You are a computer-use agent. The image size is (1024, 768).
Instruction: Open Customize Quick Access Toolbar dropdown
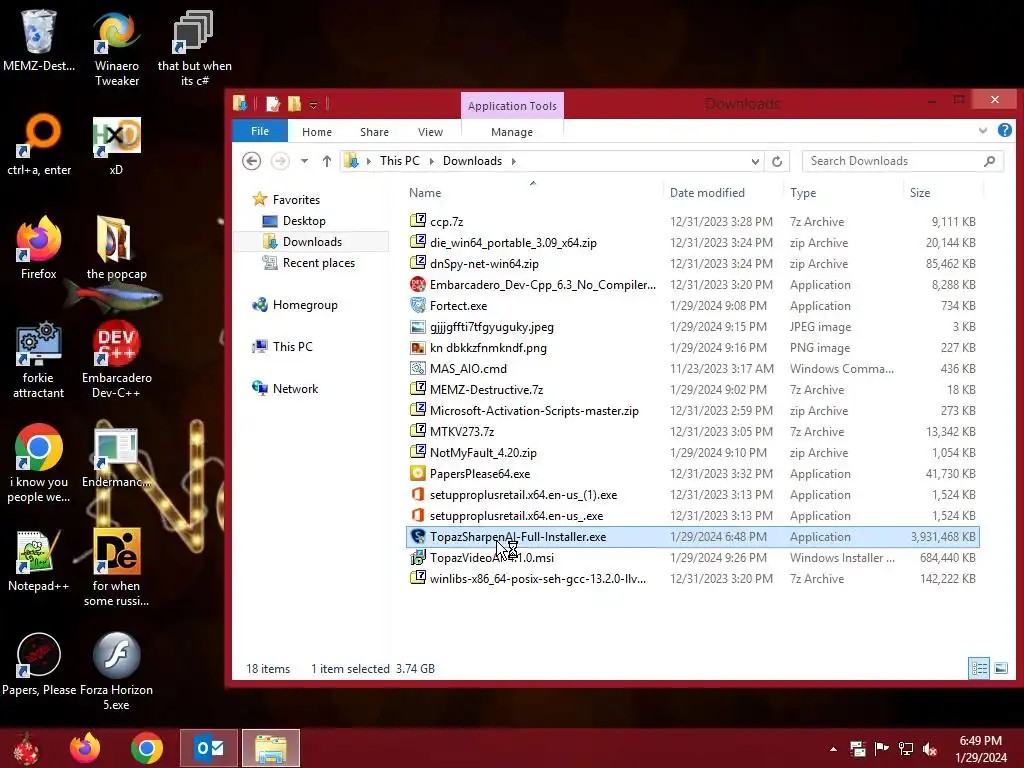[313, 105]
